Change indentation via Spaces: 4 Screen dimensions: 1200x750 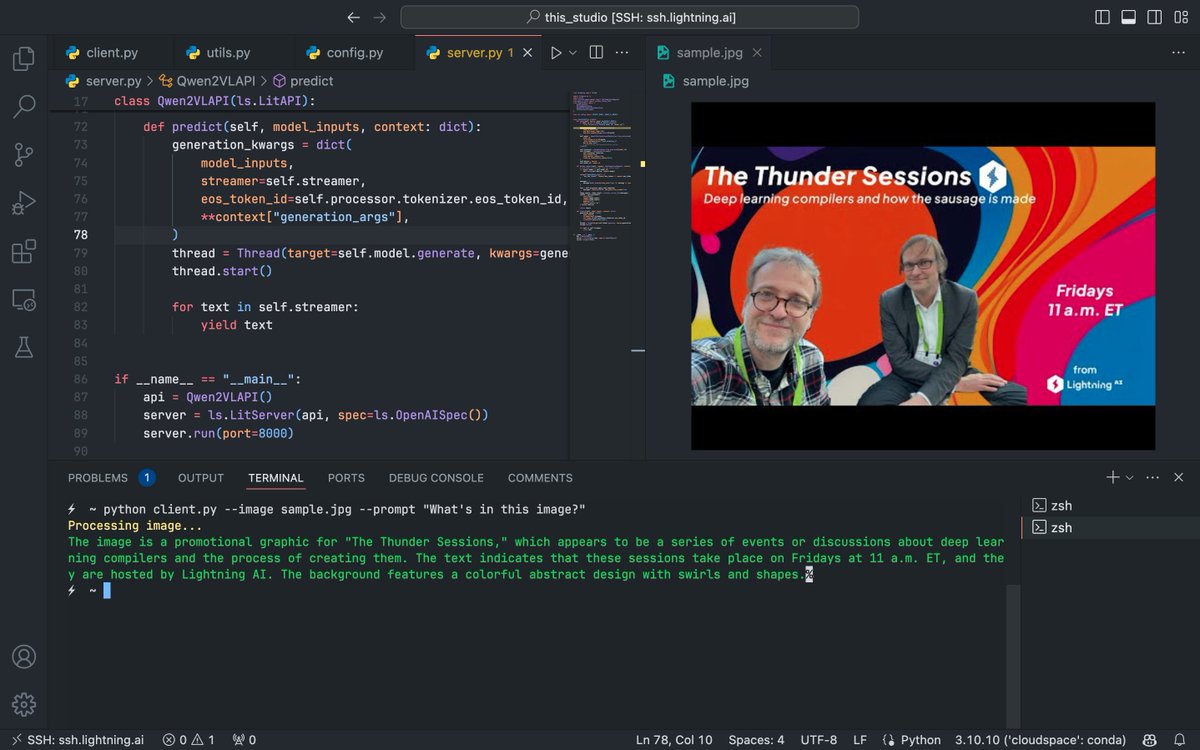coord(756,740)
